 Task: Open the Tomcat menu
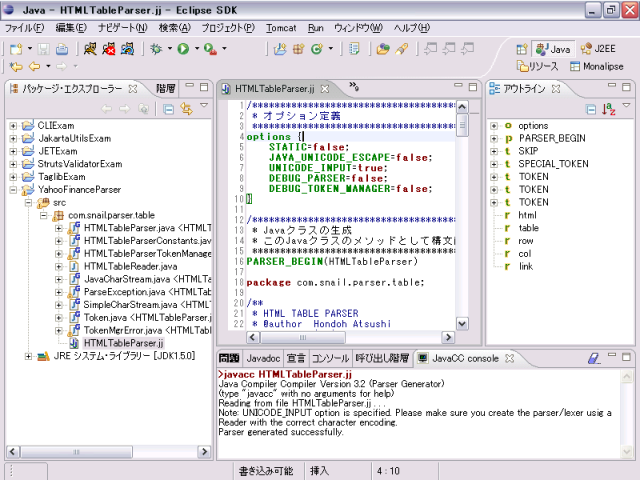point(281,27)
